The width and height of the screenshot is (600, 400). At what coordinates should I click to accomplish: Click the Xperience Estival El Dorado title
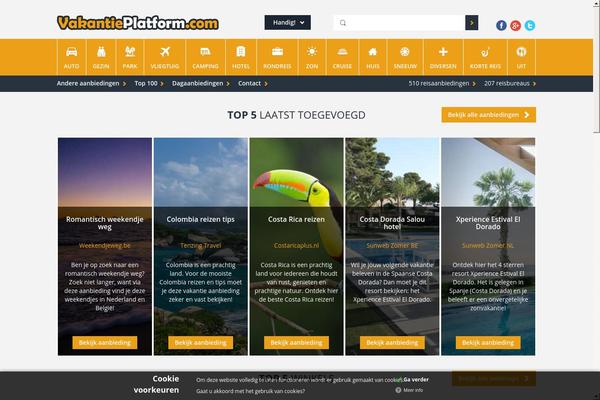click(488, 223)
